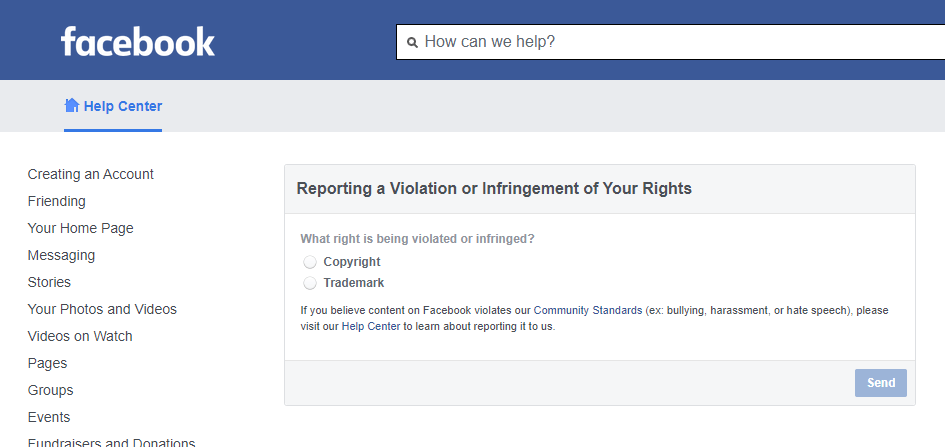Click the Help Center home icon
This screenshot has height=447, width=945.
[x=72, y=105]
